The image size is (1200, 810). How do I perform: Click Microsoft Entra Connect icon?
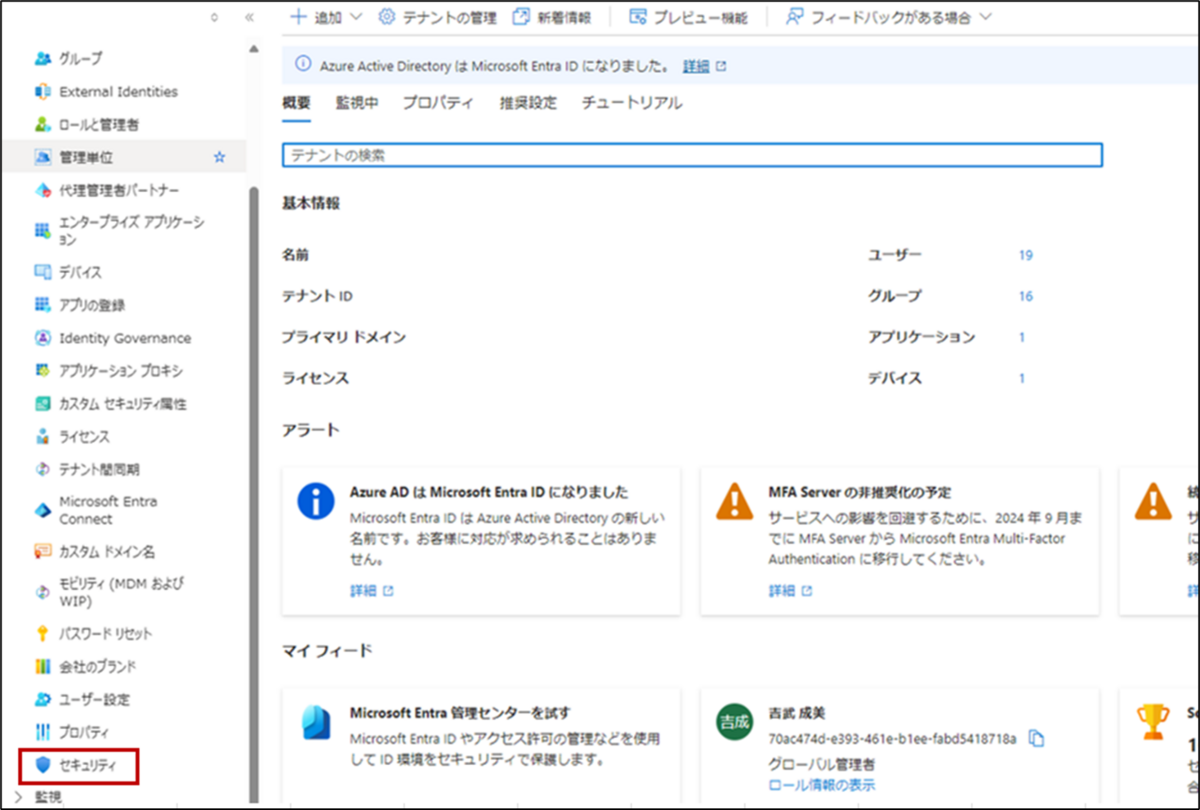click(x=42, y=510)
